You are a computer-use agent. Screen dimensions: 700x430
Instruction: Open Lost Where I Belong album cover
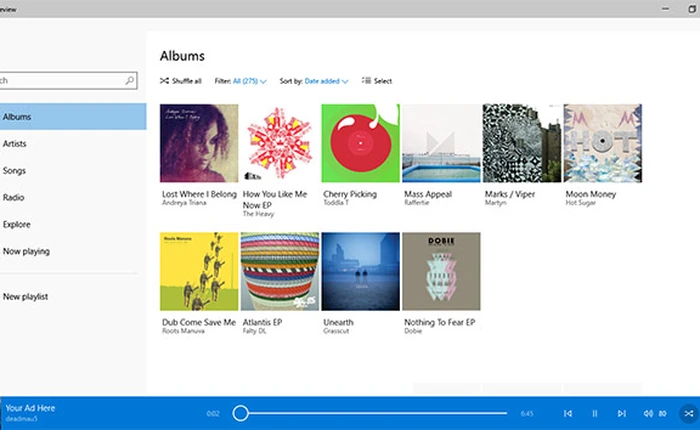(x=199, y=143)
